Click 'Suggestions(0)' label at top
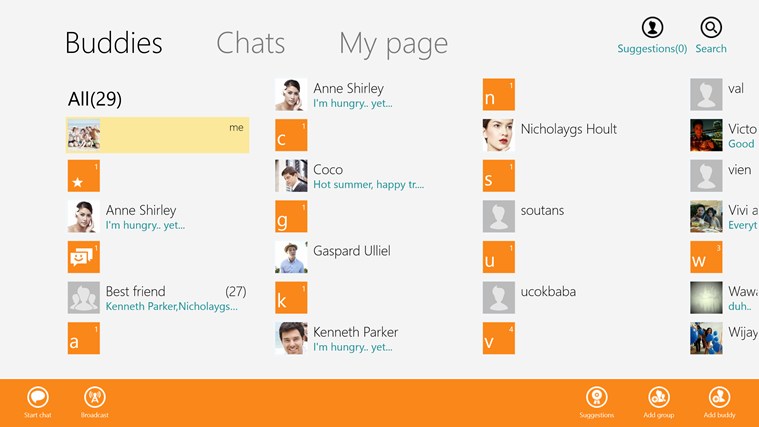The width and height of the screenshot is (759, 427). [652, 49]
